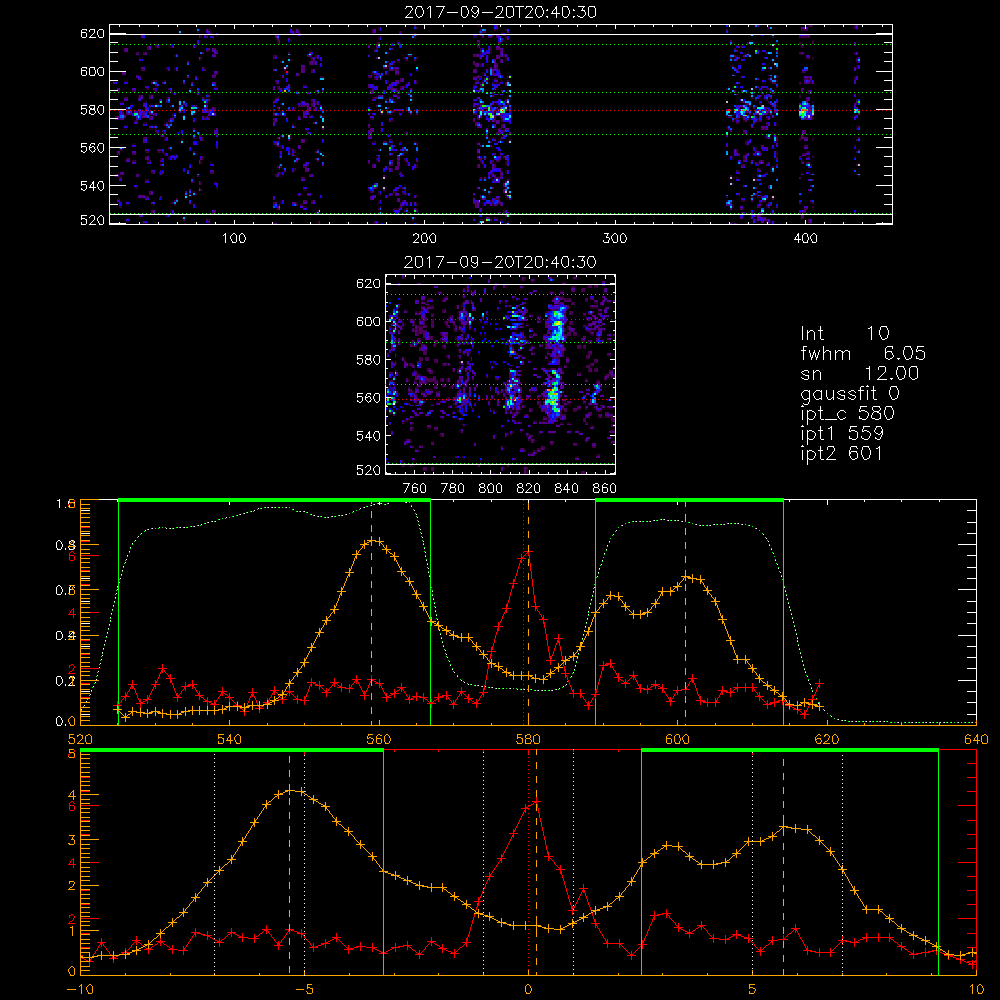Click the x-axis label 300 of top spectrogram
Image resolution: width=1000 pixels, height=1000 pixels.
coord(615,239)
